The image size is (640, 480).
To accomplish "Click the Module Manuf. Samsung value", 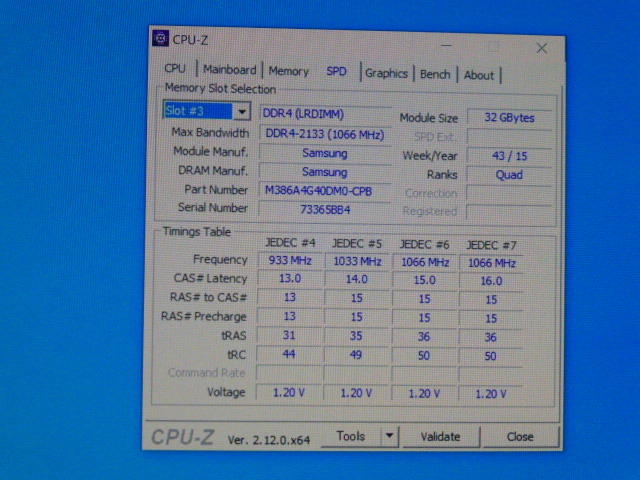I will [325, 153].
